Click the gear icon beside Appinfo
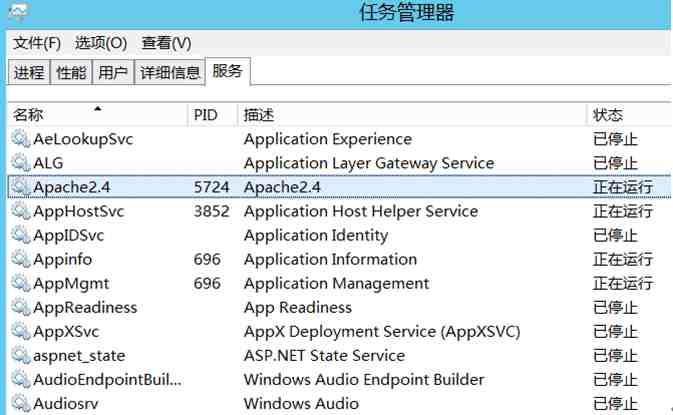 [20, 259]
